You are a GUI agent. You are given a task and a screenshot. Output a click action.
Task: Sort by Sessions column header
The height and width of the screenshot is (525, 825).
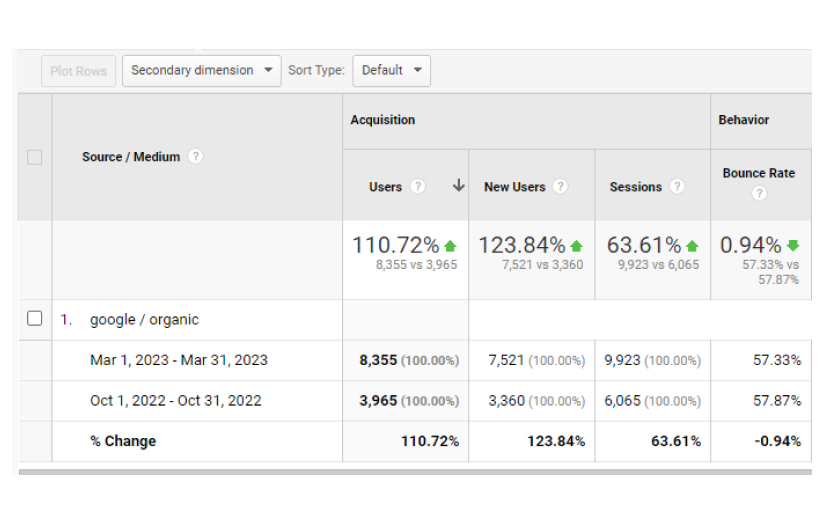coord(636,187)
